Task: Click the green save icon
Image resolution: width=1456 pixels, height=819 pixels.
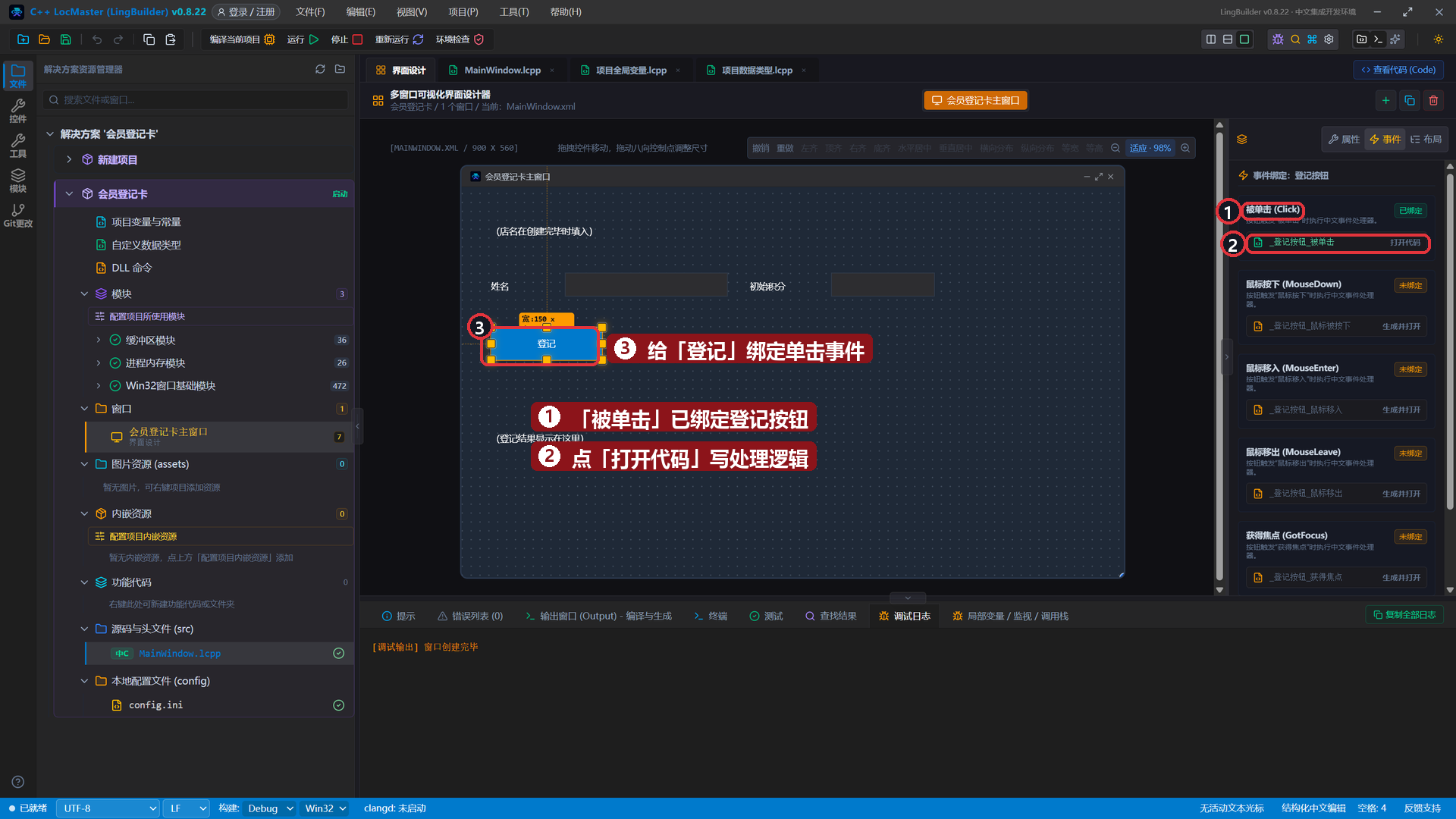Action: pyautogui.click(x=66, y=39)
